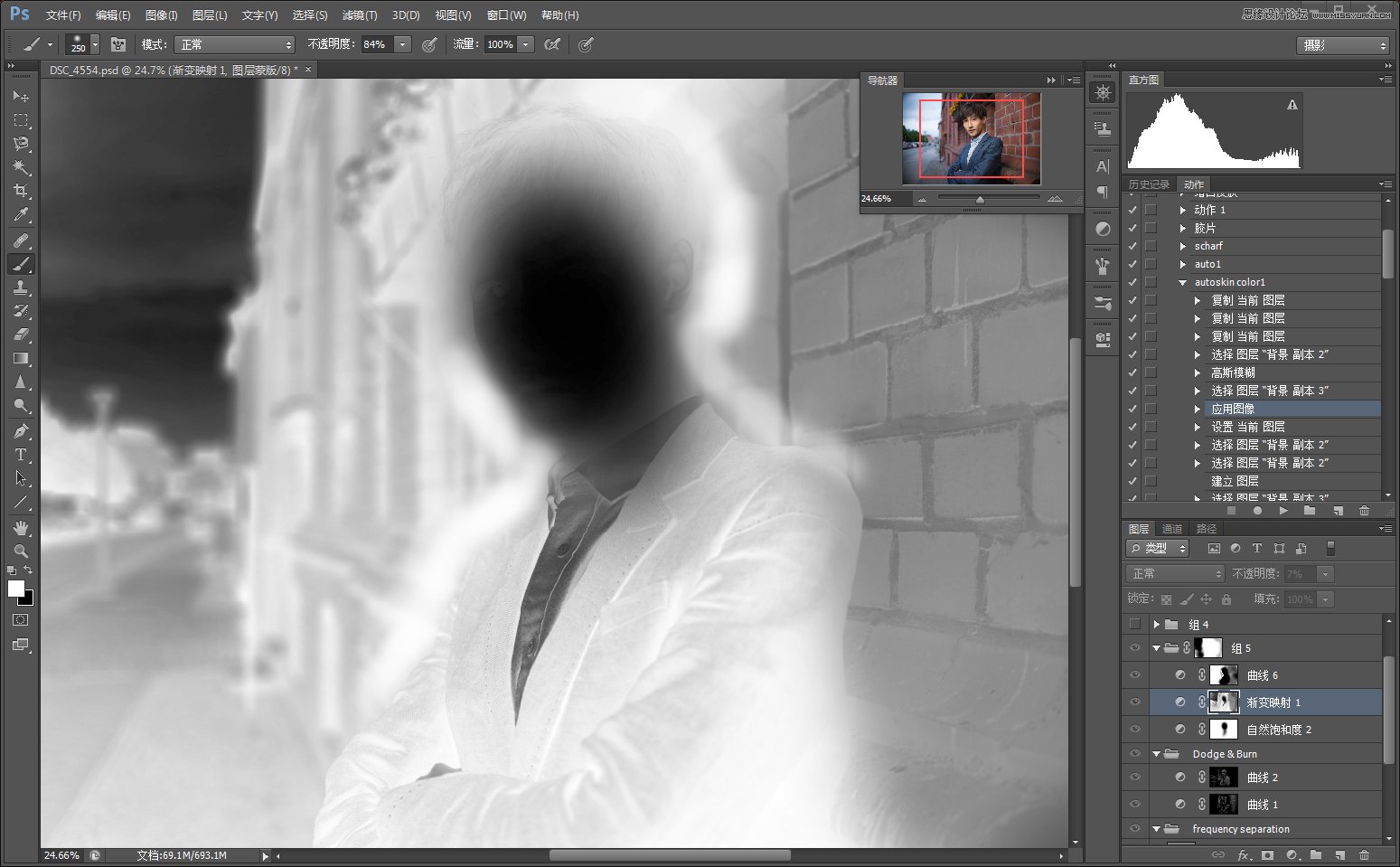
Task: Toggle visibility of the Dodge & Burn group
Action: point(1135,753)
